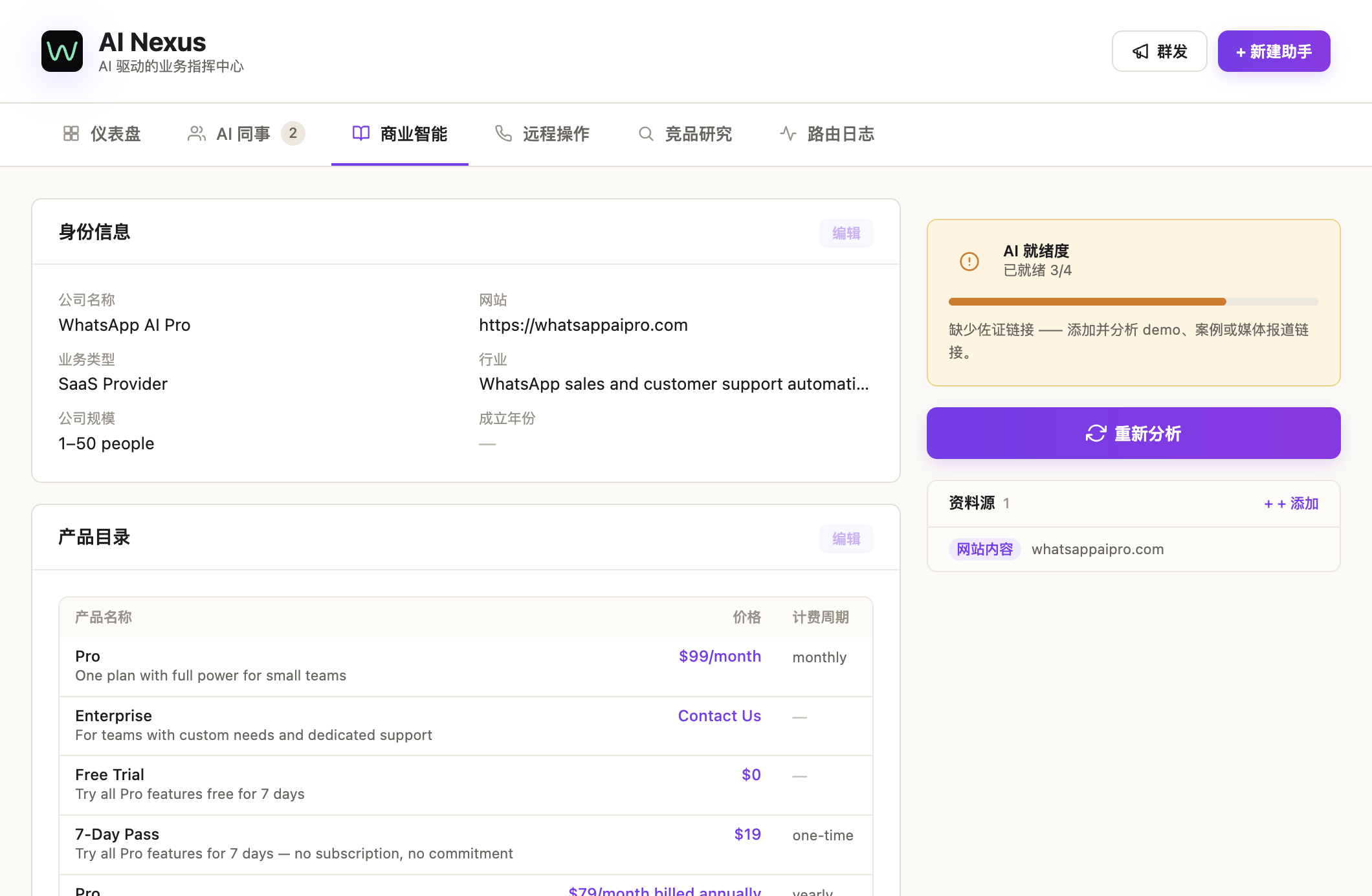1372x896 pixels.
Task: Click the Enterprise product row name
Action: [113, 715]
